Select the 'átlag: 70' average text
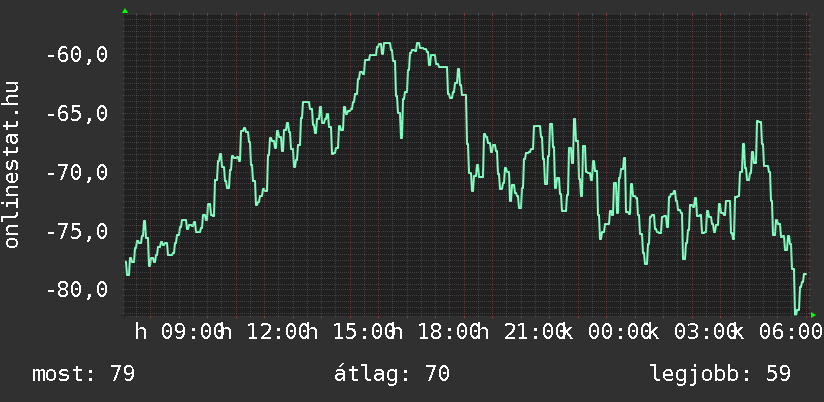824x402 pixels. coord(392,374)
